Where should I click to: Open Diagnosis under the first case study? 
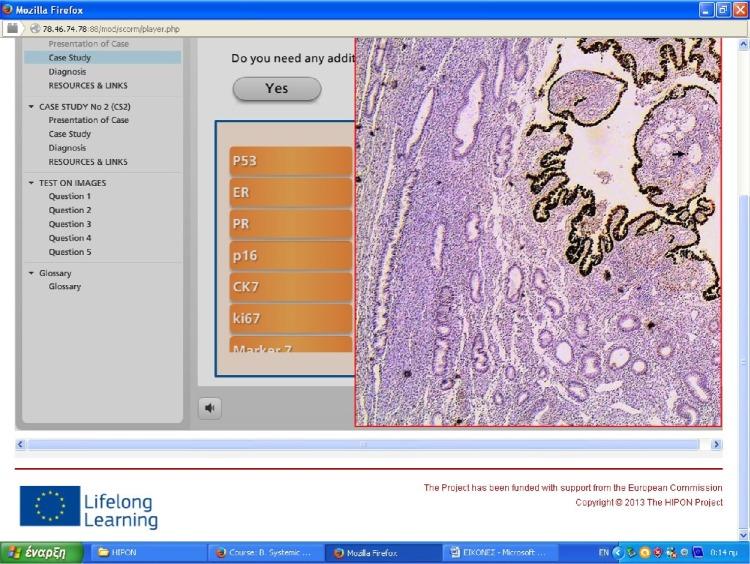tap(67, 72)
